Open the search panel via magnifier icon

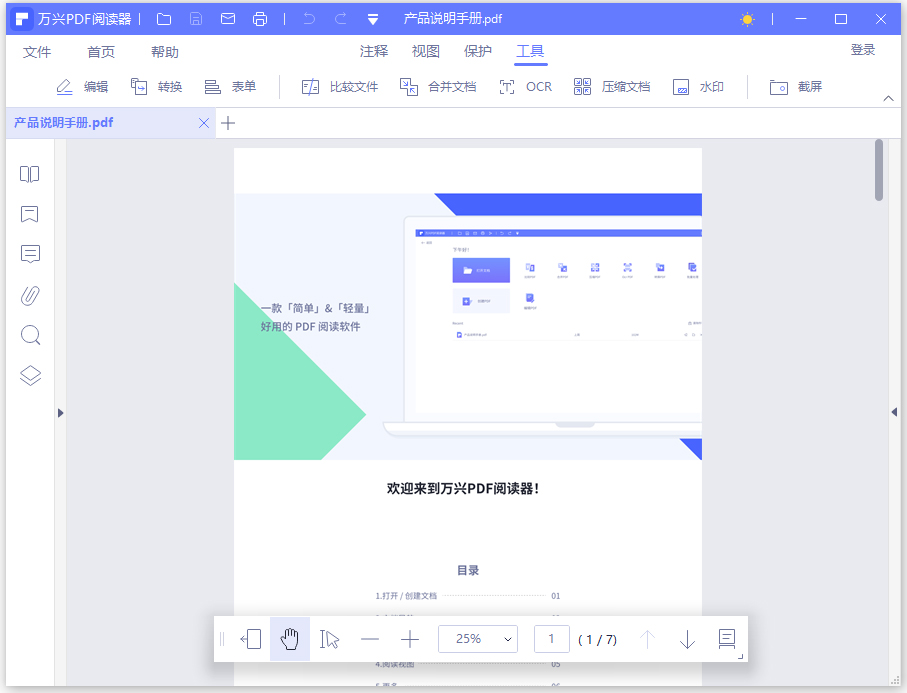click(x=29, y=335)
